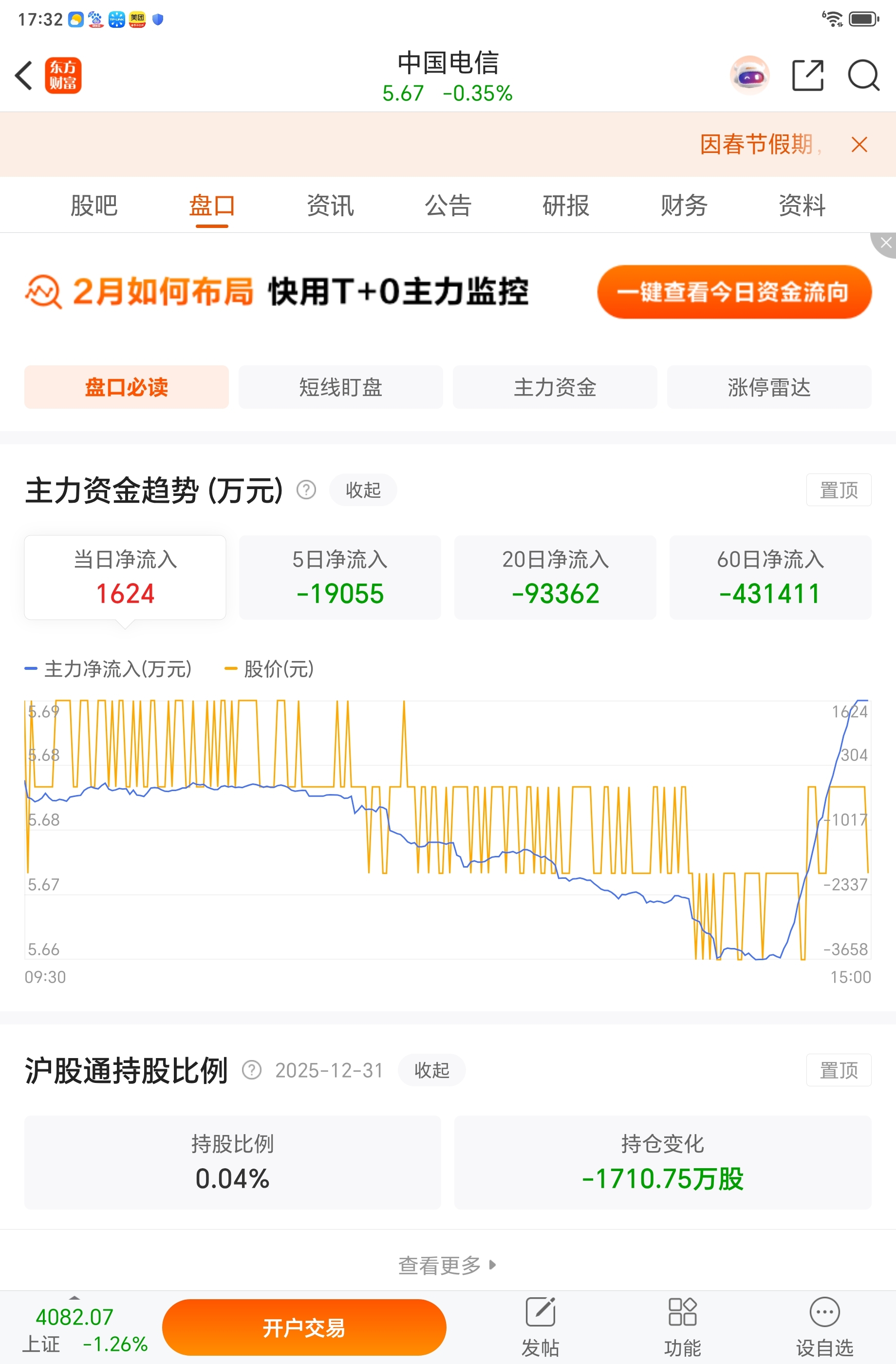Tap the Wi-Fi status icon
The height and width of the screenshot is (1364, 896).
click(x=832, y=19)
